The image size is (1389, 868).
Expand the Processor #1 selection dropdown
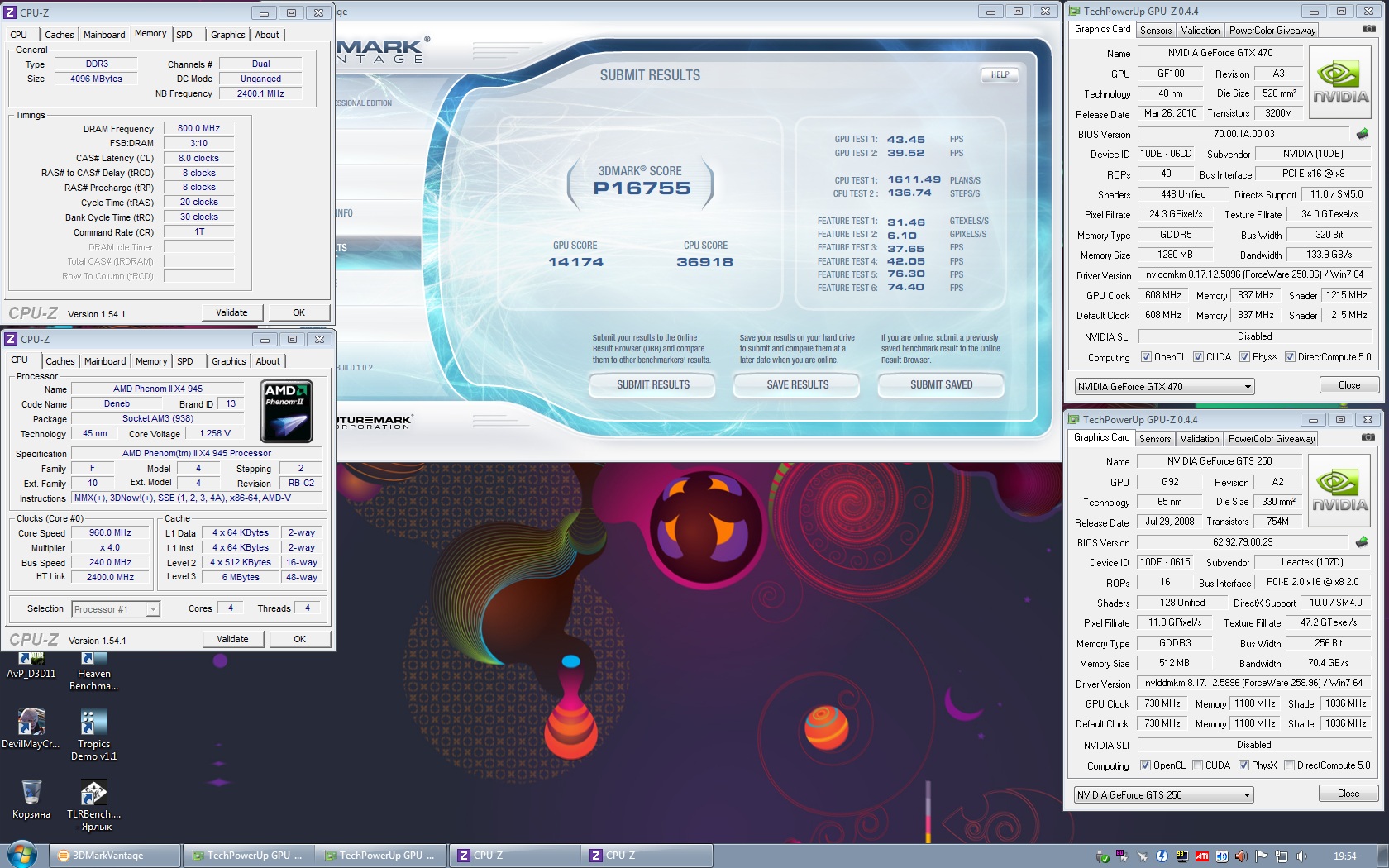coord(115,609)
